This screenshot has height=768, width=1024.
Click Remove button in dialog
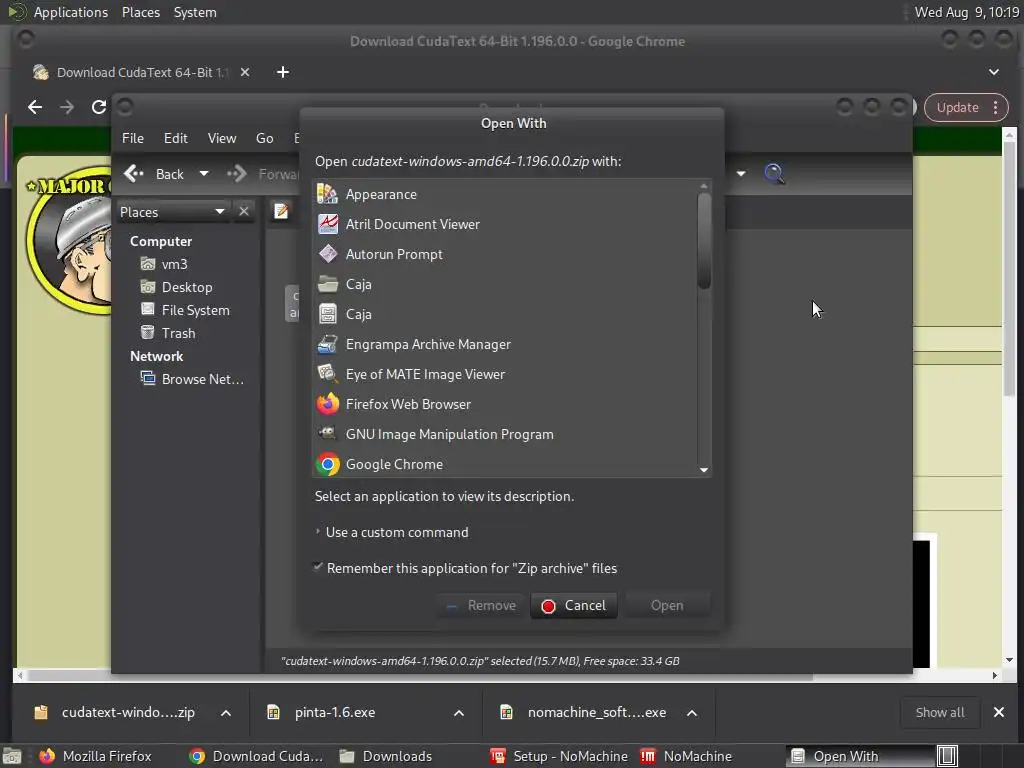(482, 605)
